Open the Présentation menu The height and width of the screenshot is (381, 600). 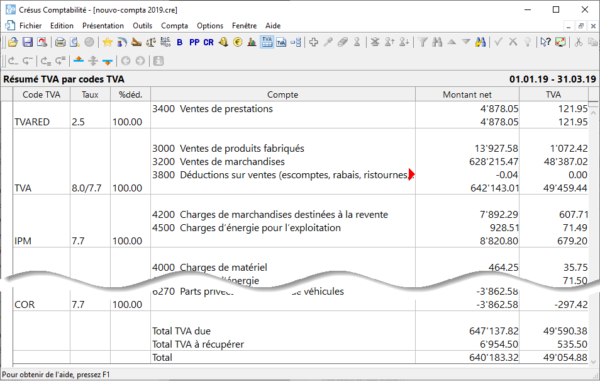(x=103, y=26)
